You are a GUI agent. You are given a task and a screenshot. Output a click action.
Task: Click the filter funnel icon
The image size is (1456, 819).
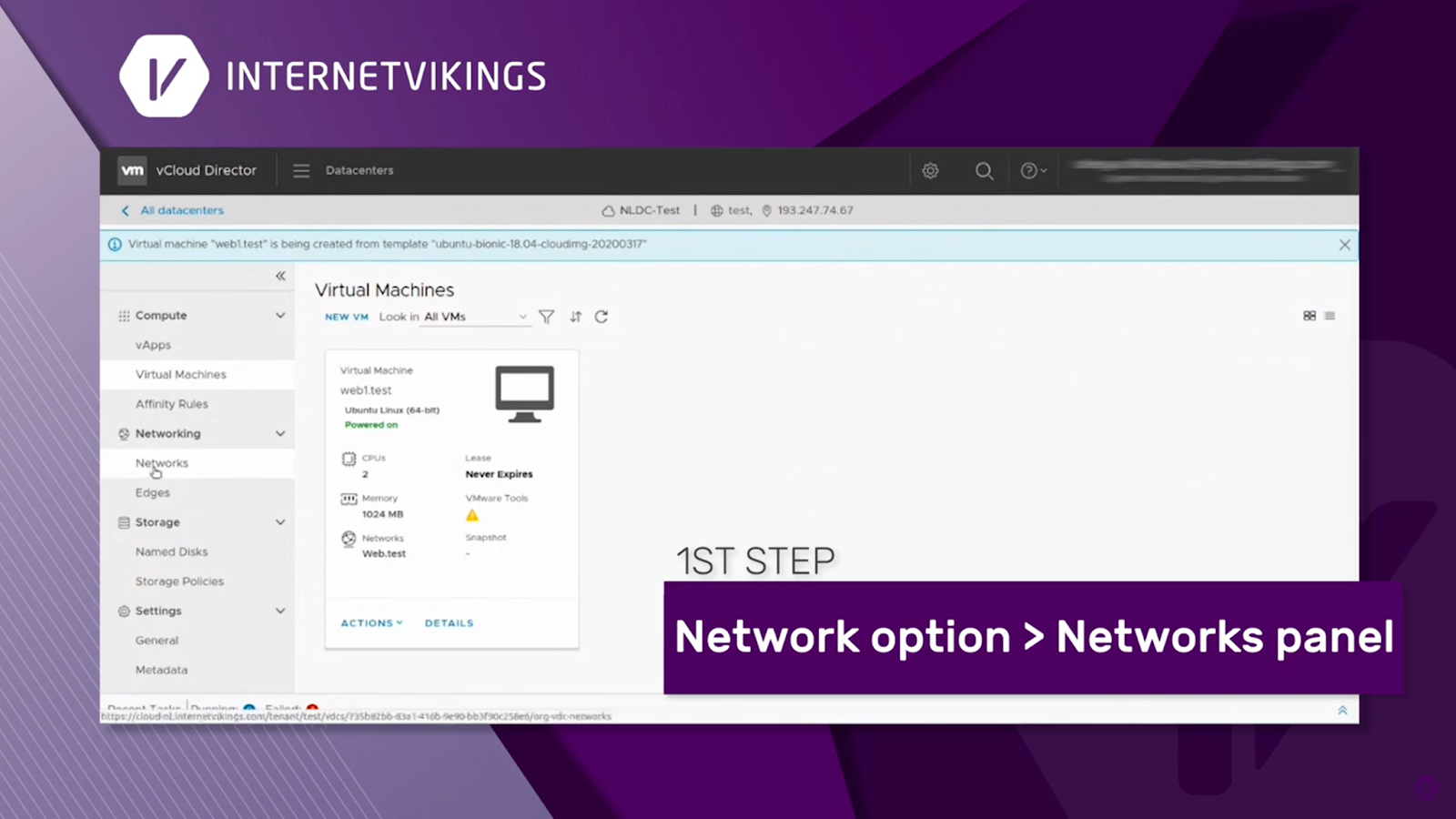546,317
